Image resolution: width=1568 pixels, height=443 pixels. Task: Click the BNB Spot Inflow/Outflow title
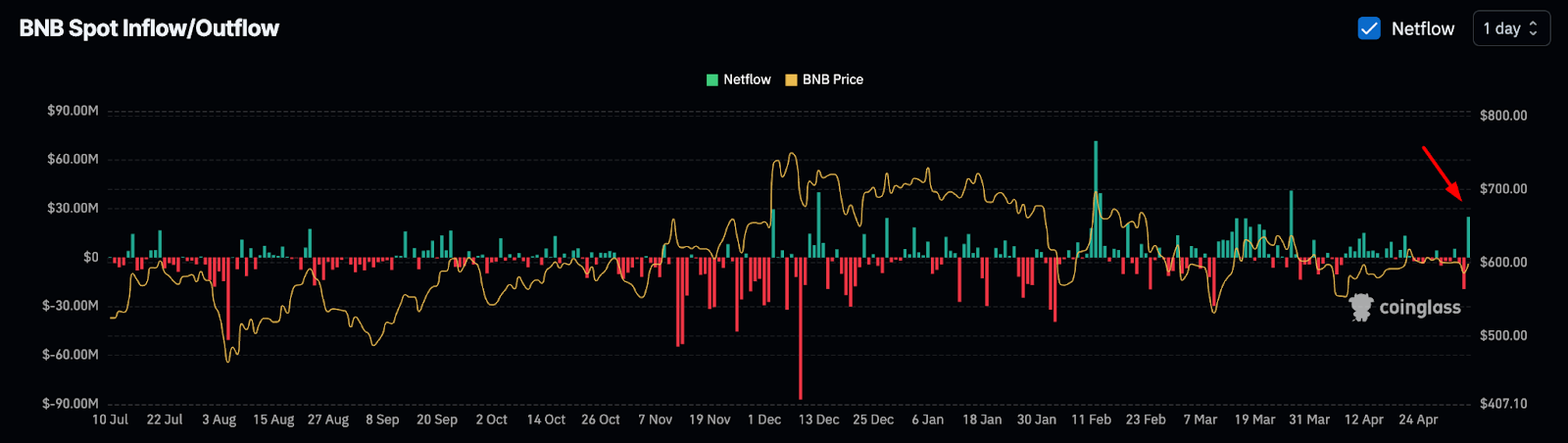pyautogui.click(x=149, y=28)
